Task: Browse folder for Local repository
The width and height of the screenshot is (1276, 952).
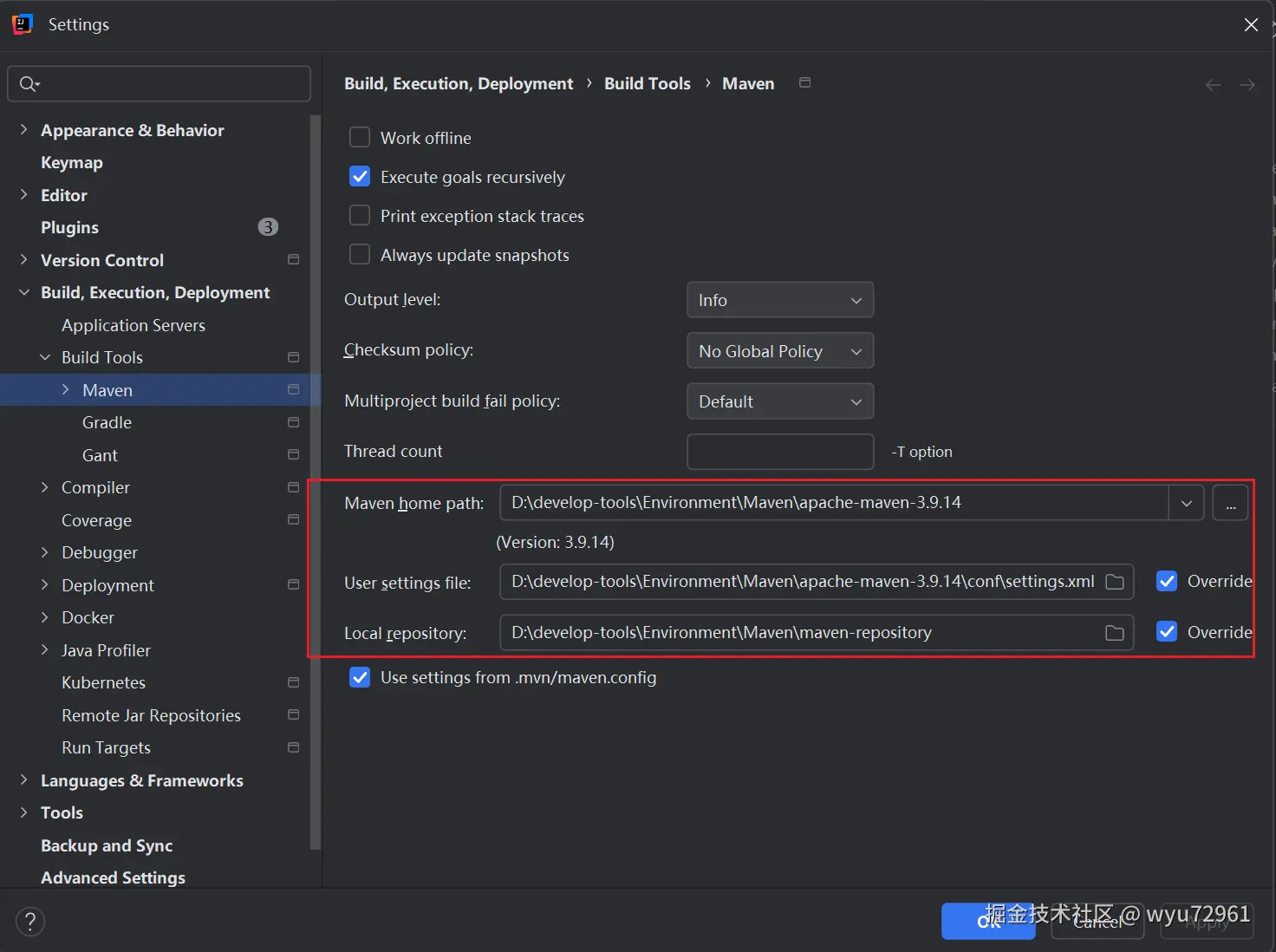Action: coord(1115,633)
